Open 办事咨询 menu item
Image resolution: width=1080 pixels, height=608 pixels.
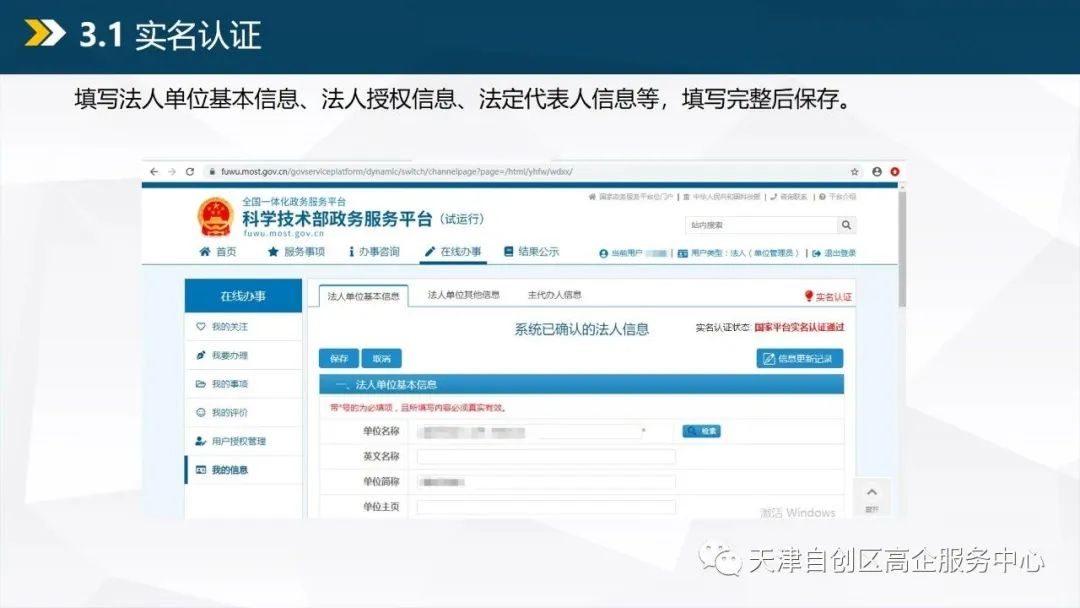[374, 251]
